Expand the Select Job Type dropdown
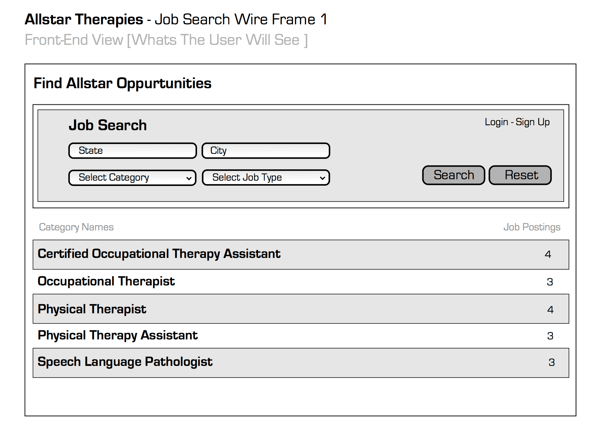600x446 pixels. [266, 178]
